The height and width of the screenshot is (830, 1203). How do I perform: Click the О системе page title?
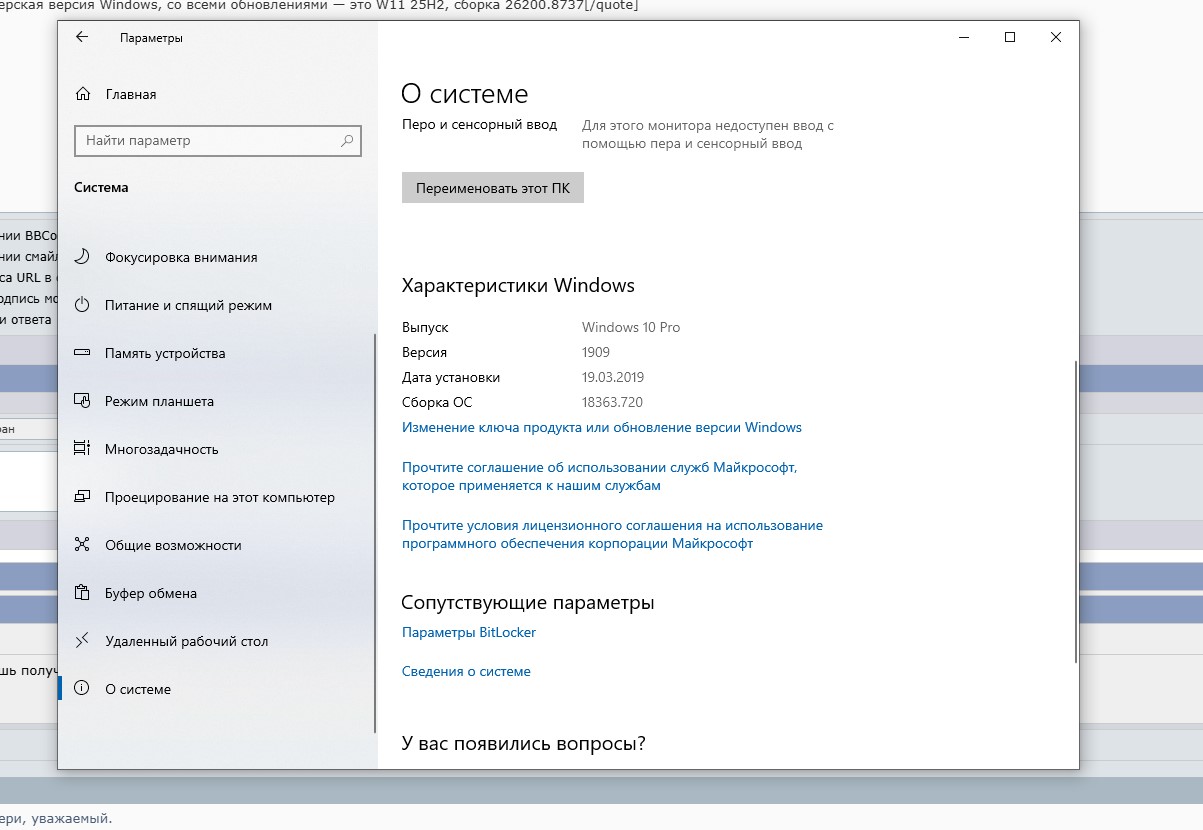[464, 94]
